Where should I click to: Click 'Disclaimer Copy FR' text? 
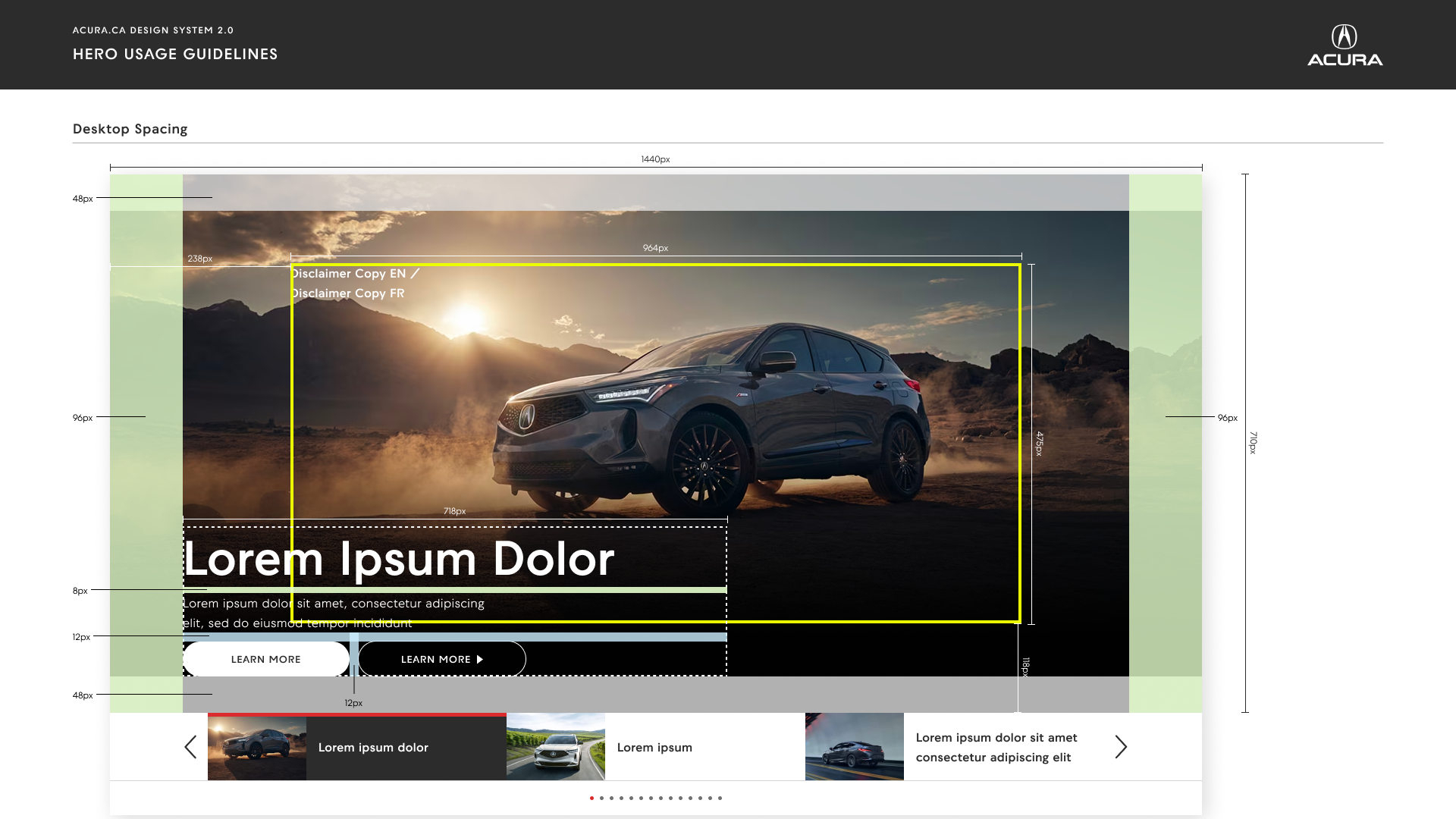click(348, 293)
